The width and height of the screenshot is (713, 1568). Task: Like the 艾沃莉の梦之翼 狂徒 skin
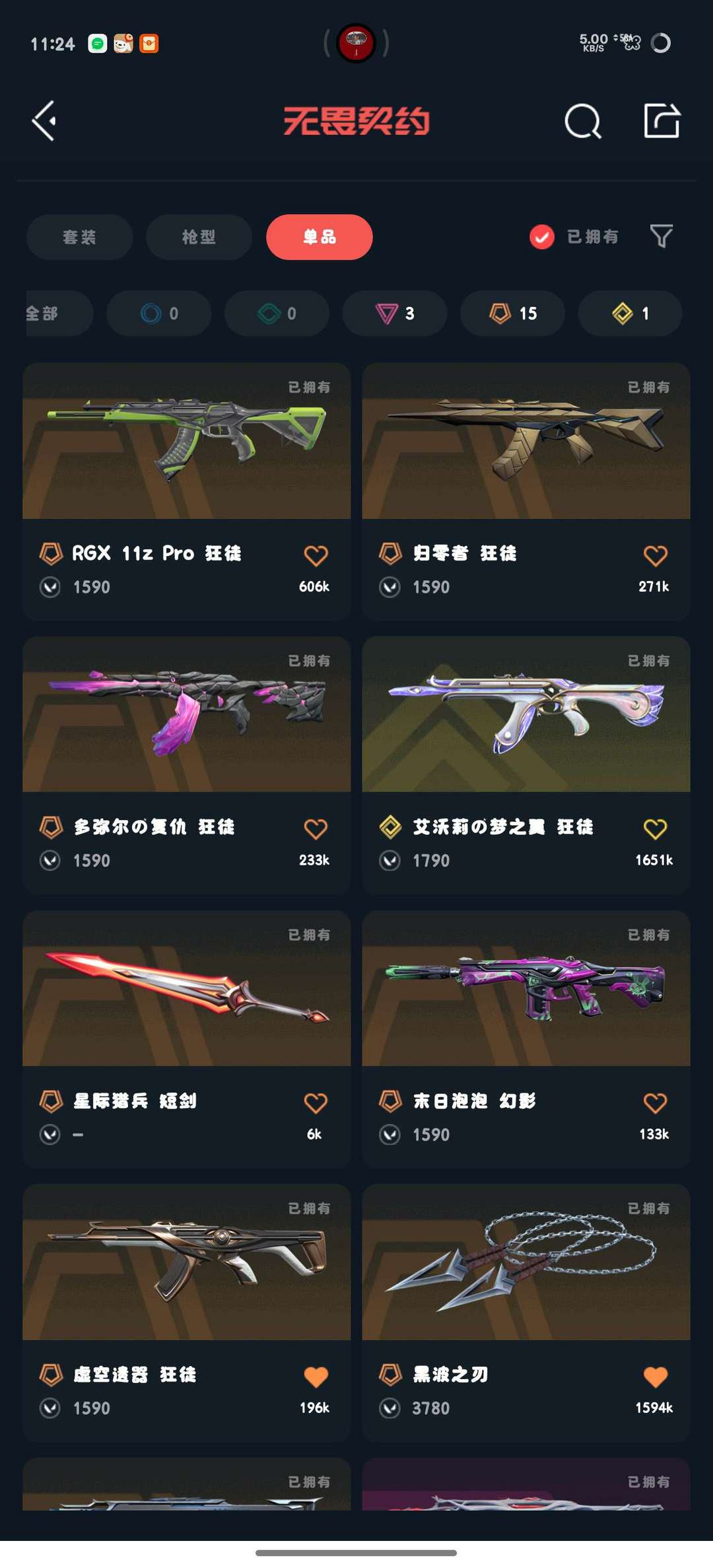tap(655, 829)
